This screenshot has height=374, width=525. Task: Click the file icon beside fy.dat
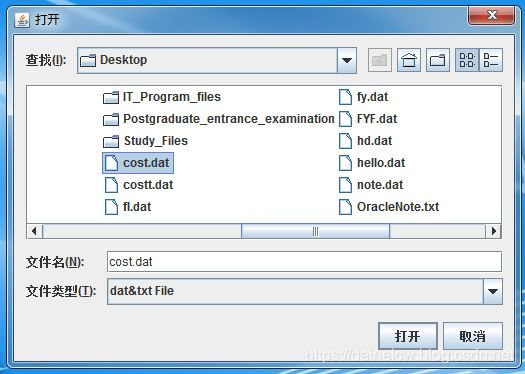tap(346, 97)
